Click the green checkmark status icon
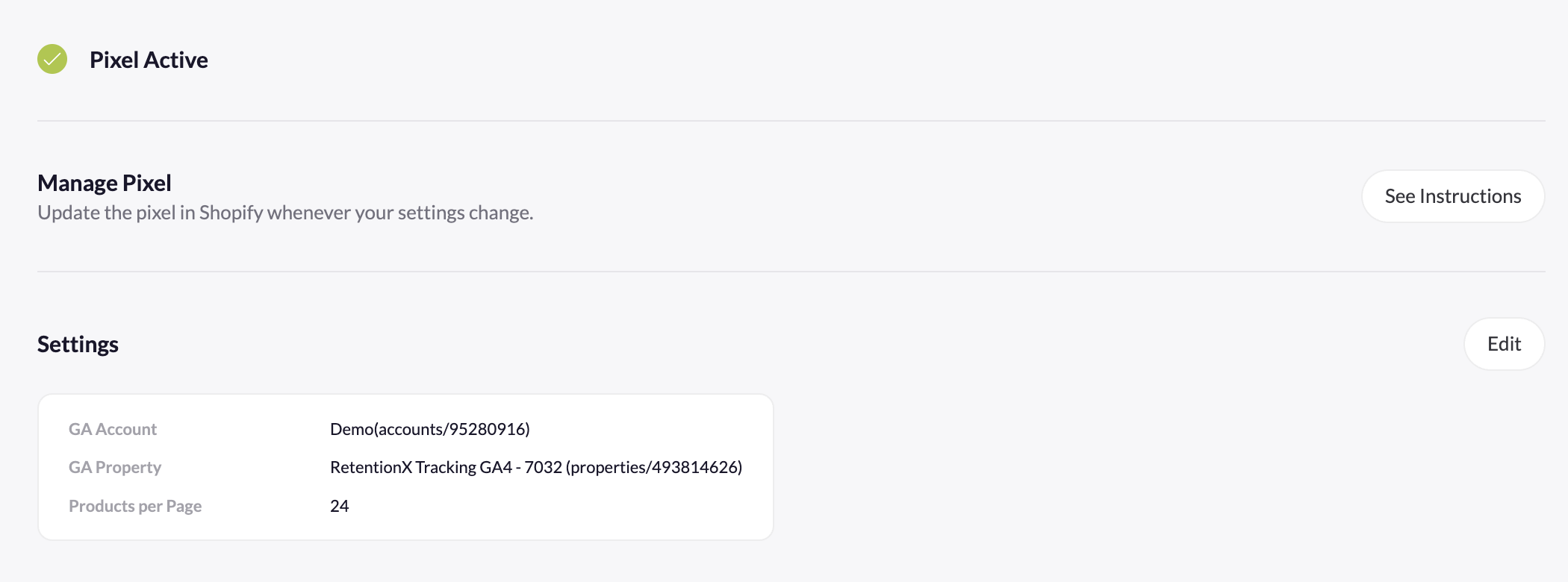 pos(52,59)
